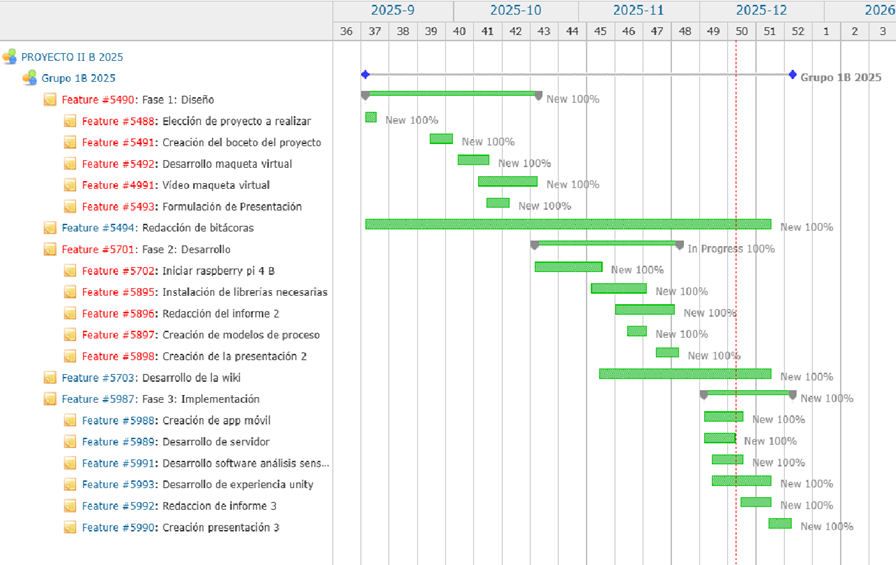Click the Grupo 1B 2025 version icon
Screen dimensions: 896x565
coord(30,78)
